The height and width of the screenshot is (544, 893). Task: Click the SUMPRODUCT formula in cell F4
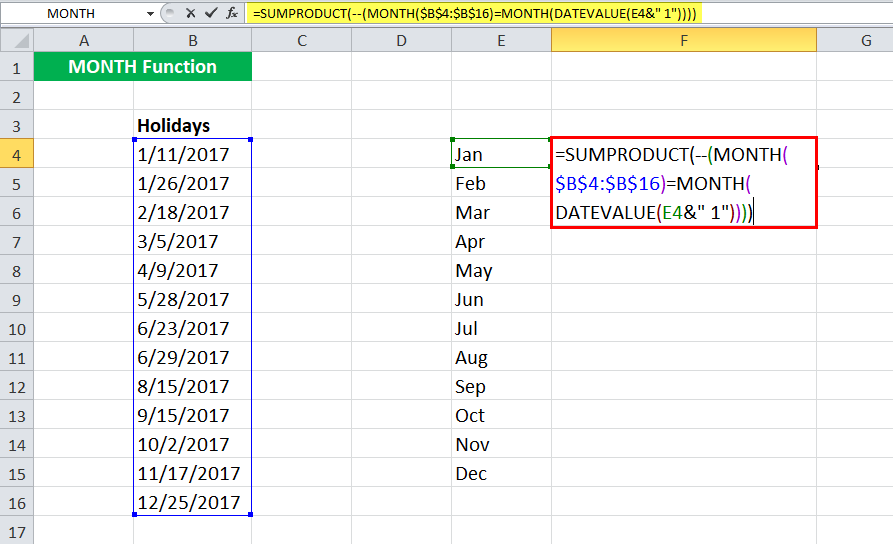(683, 183)
